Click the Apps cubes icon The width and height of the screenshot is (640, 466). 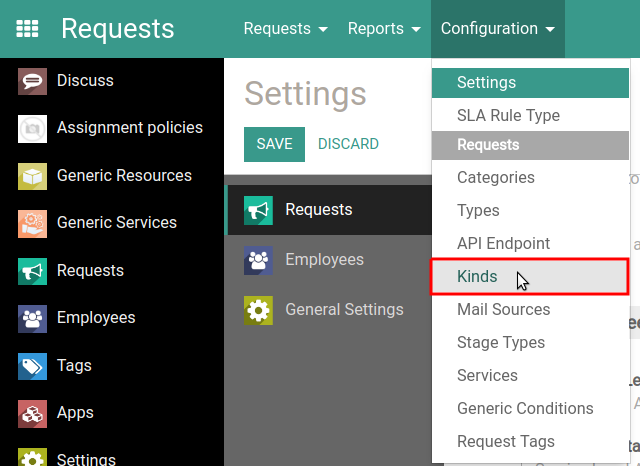32,414
